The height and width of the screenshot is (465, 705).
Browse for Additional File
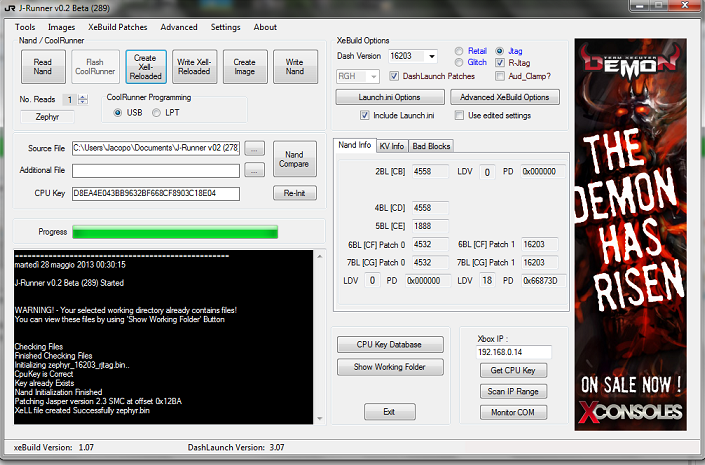254,170
